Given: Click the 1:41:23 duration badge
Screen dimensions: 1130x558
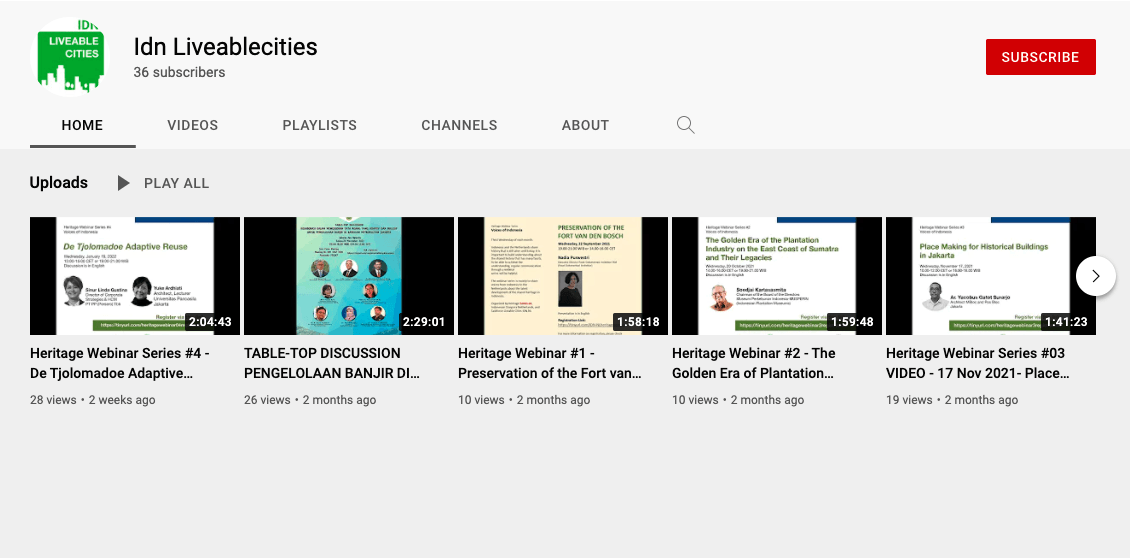Looking at the screenshot, I should [1066, 322].
